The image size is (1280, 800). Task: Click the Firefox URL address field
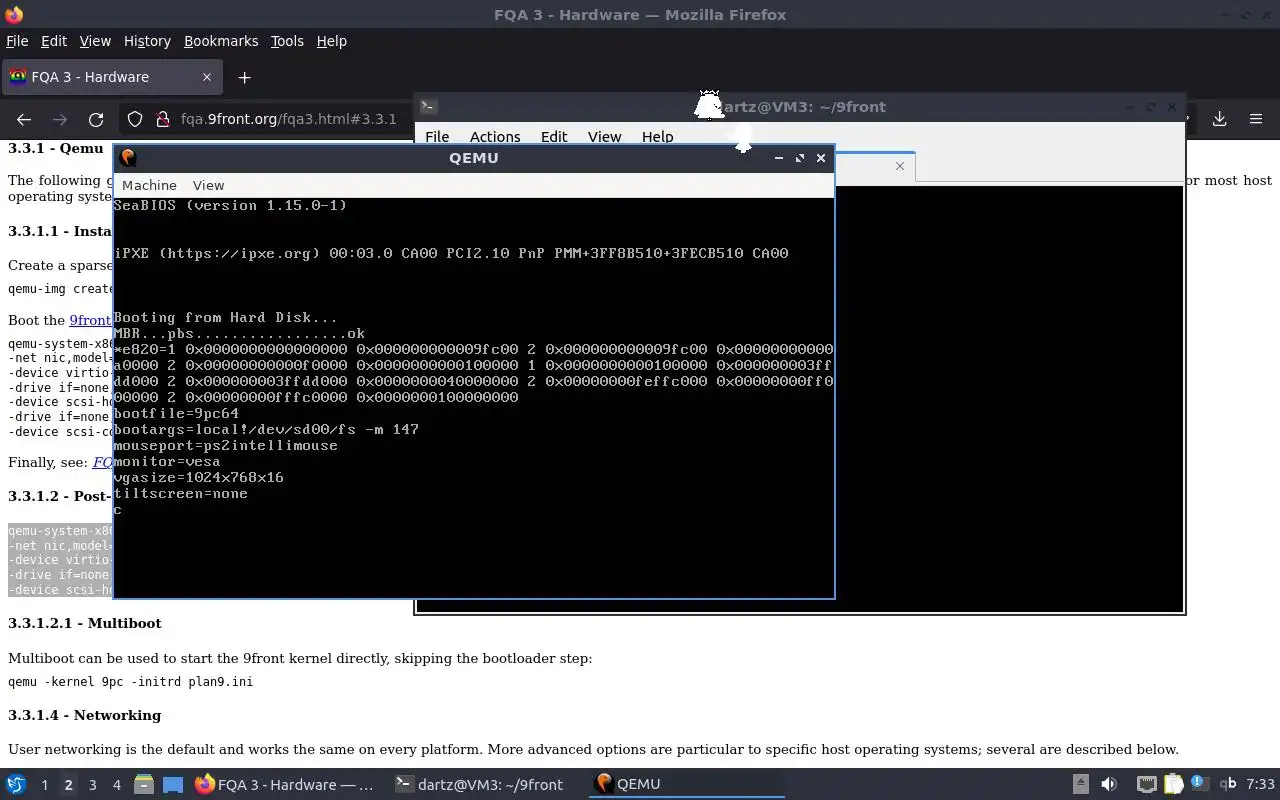pyautogui.click(x=288, y=119)
